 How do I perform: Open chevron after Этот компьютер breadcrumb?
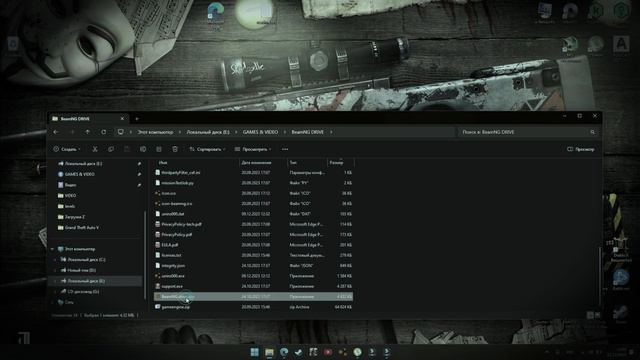(x=179, y=132)
